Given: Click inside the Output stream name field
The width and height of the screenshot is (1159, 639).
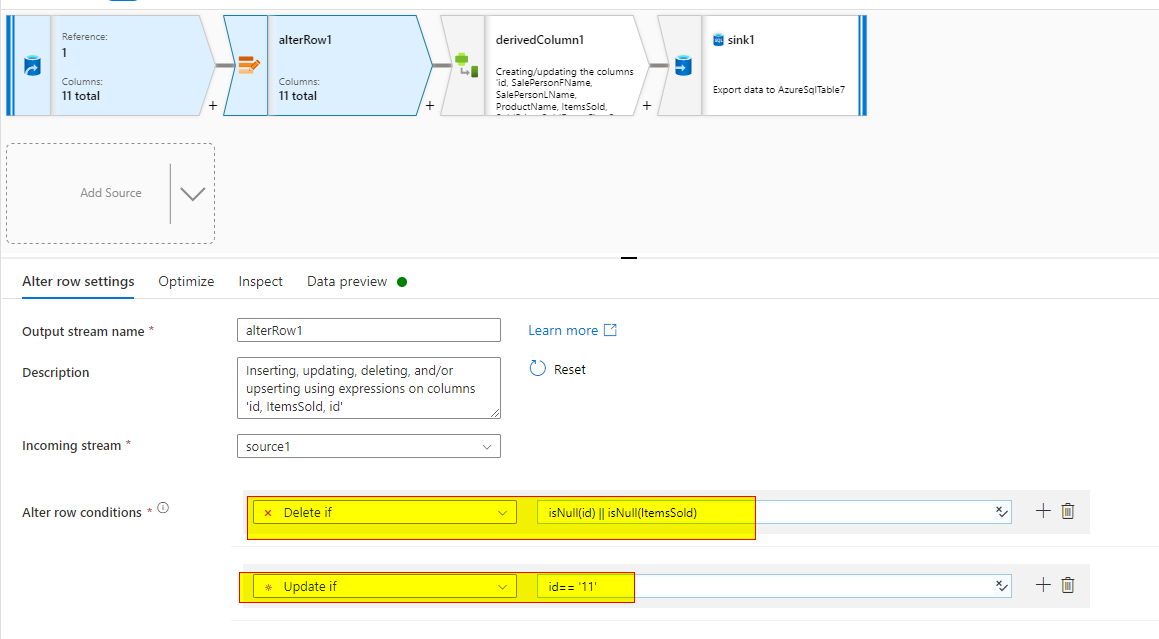Looking at the screenshot, I should pyautogui.click(x=368, y=330).
